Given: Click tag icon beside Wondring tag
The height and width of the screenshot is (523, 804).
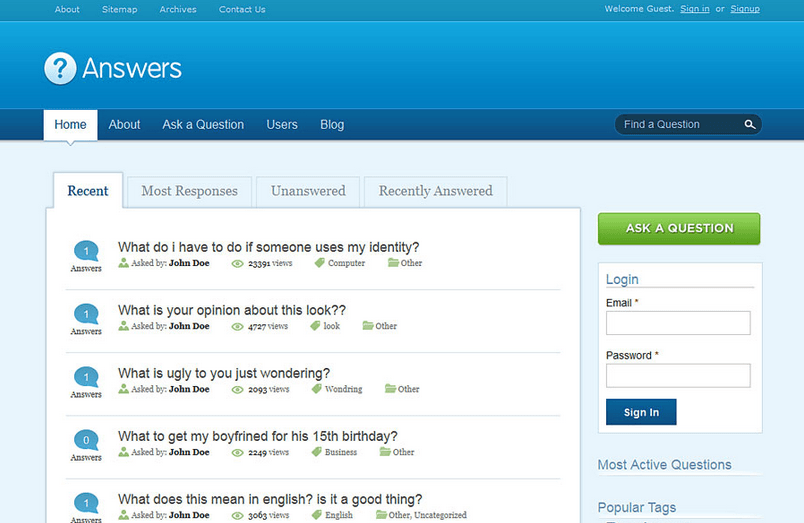Looking at the screenshot, I should 316,389.
